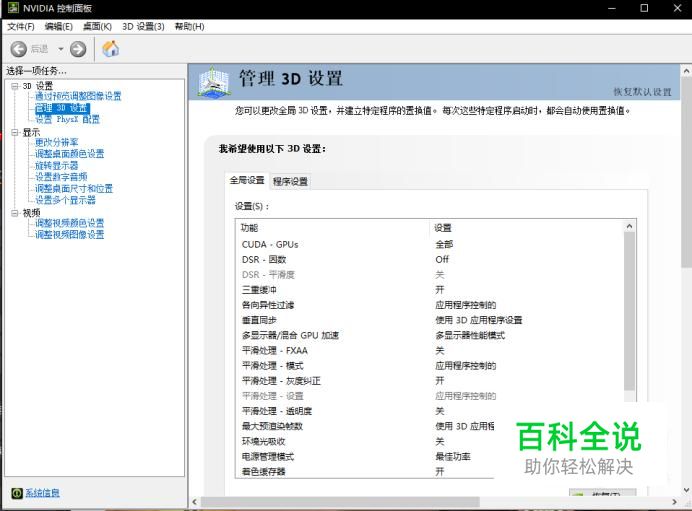
Task: Select the 平滑处理 - 灰度纠正 row
Action: point(430,381)
